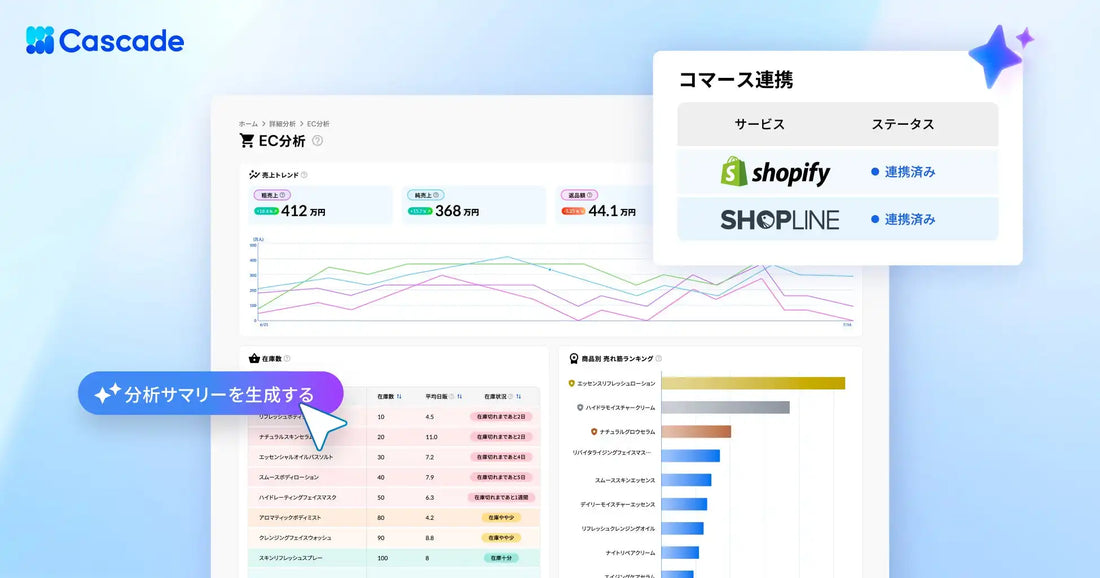
Task: Click リバイタライジングフェイスマス ranking label
Action: tap(612, 452)
